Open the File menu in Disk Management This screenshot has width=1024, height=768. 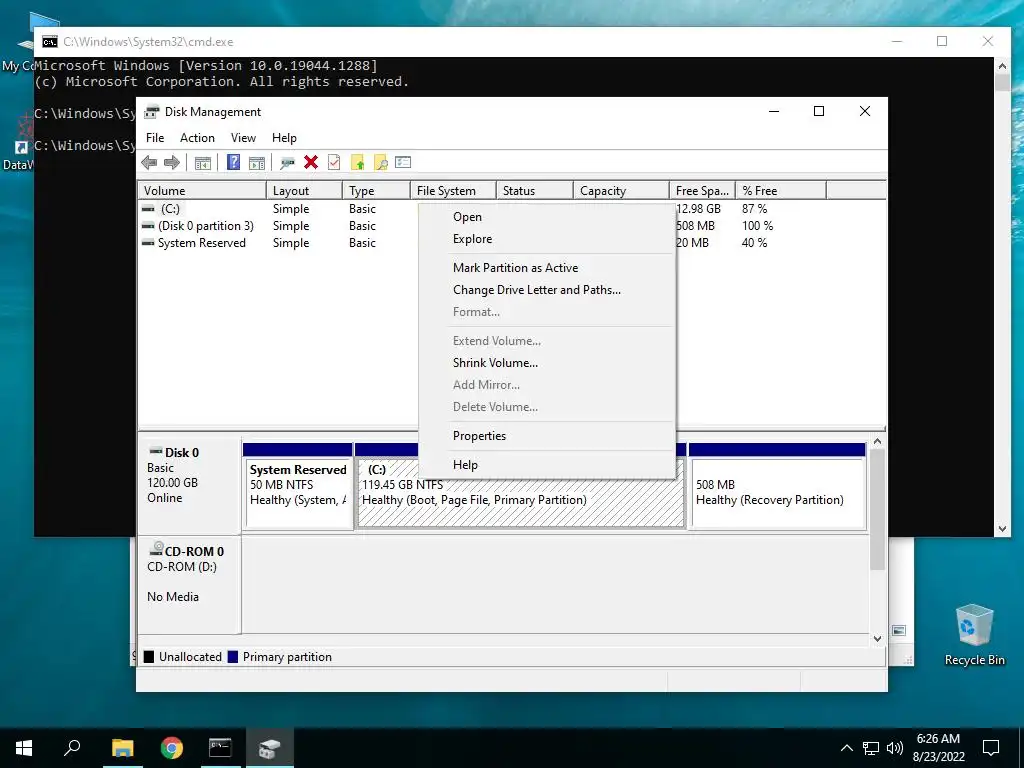(x=155, y=138)
